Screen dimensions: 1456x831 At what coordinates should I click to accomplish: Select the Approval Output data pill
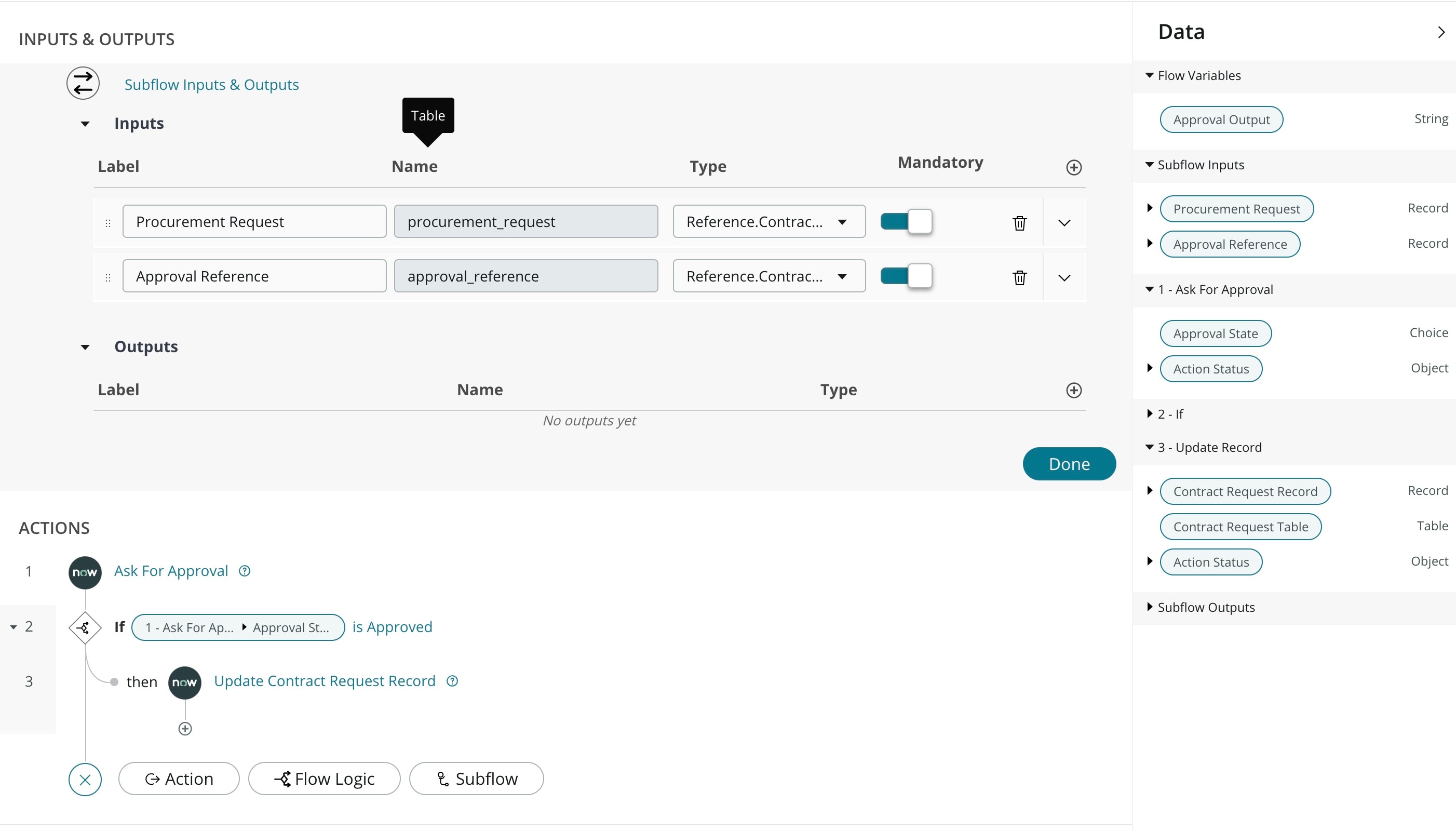1221,120
